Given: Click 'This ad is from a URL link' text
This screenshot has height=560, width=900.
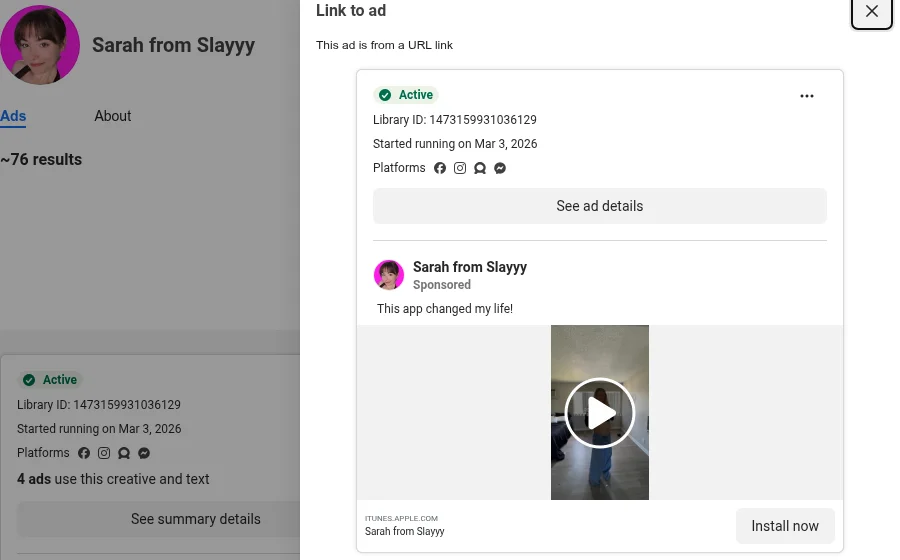Looking at the screenshot, I should click(x=384, y=45).
